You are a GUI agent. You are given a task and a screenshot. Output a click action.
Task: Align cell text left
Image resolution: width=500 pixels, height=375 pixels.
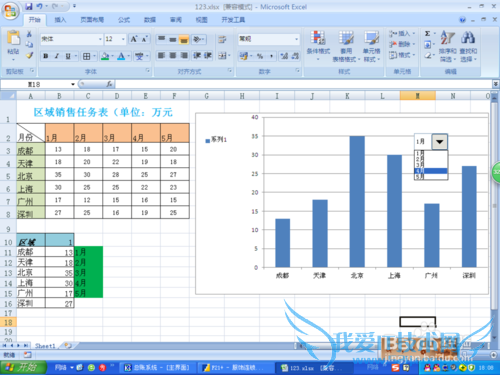161,55
